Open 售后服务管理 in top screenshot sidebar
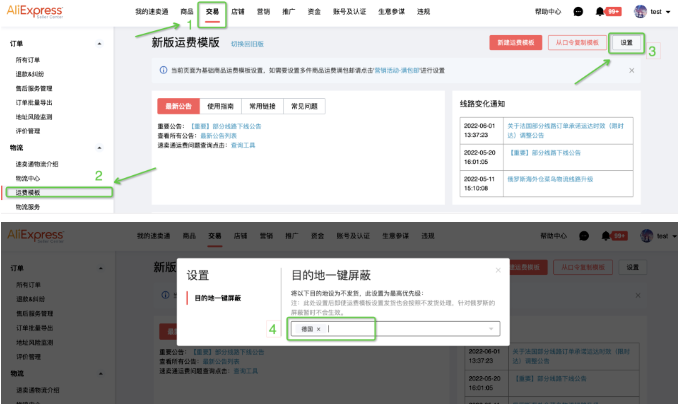 click(x=34, y=88)
